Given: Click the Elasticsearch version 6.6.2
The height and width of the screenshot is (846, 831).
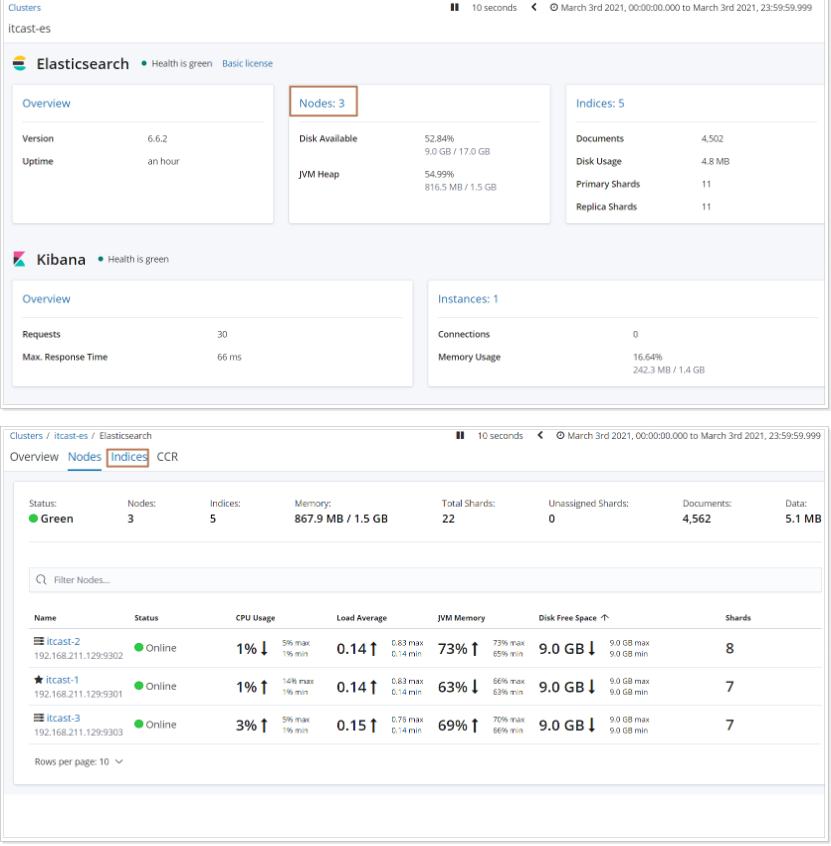Looking at the screenshot, I should pos(158,138).
